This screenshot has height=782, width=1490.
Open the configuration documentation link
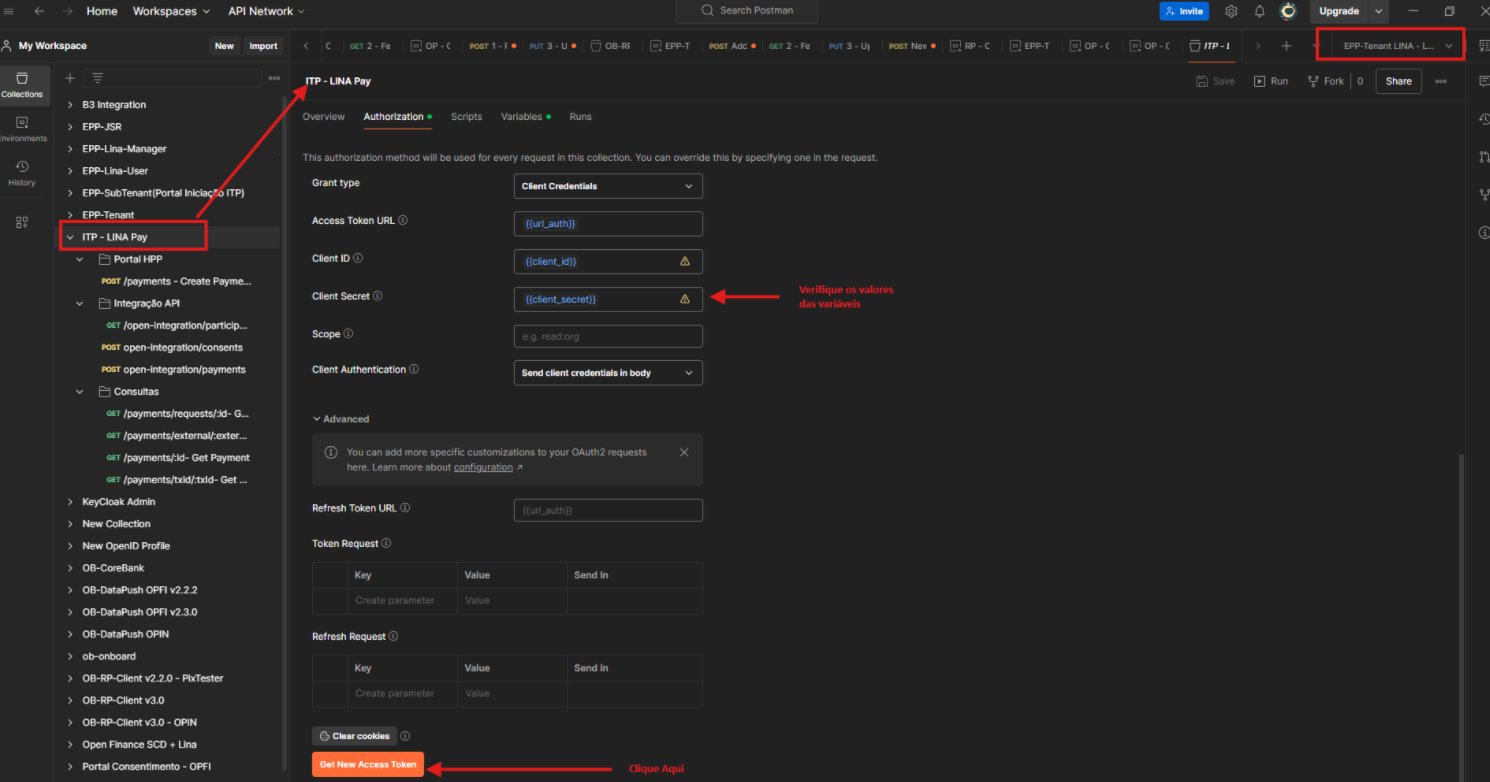(x=483, y=467)
